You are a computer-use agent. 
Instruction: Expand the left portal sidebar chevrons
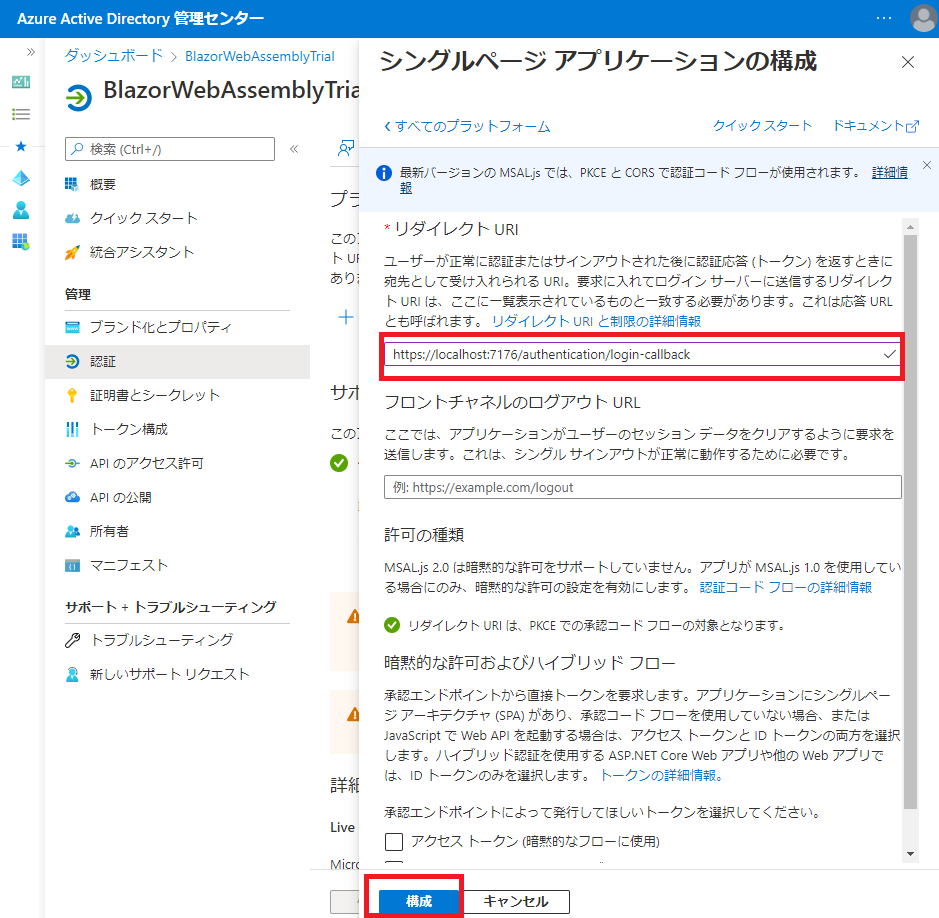[x=31, y=53]
